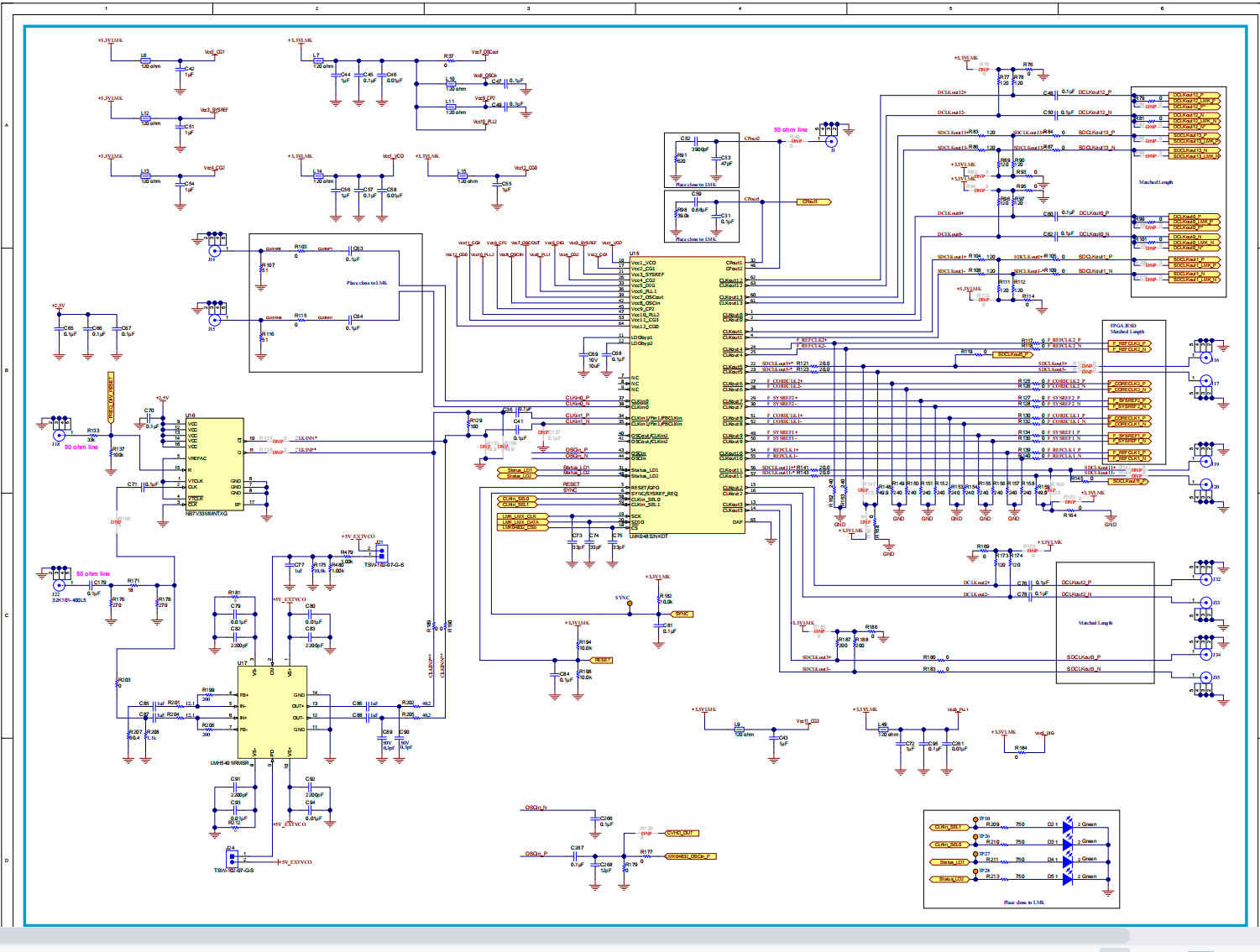This screenshot has width=1260, height=952.
Task: Select the TP26 orange test point
Action: (975, 836)
